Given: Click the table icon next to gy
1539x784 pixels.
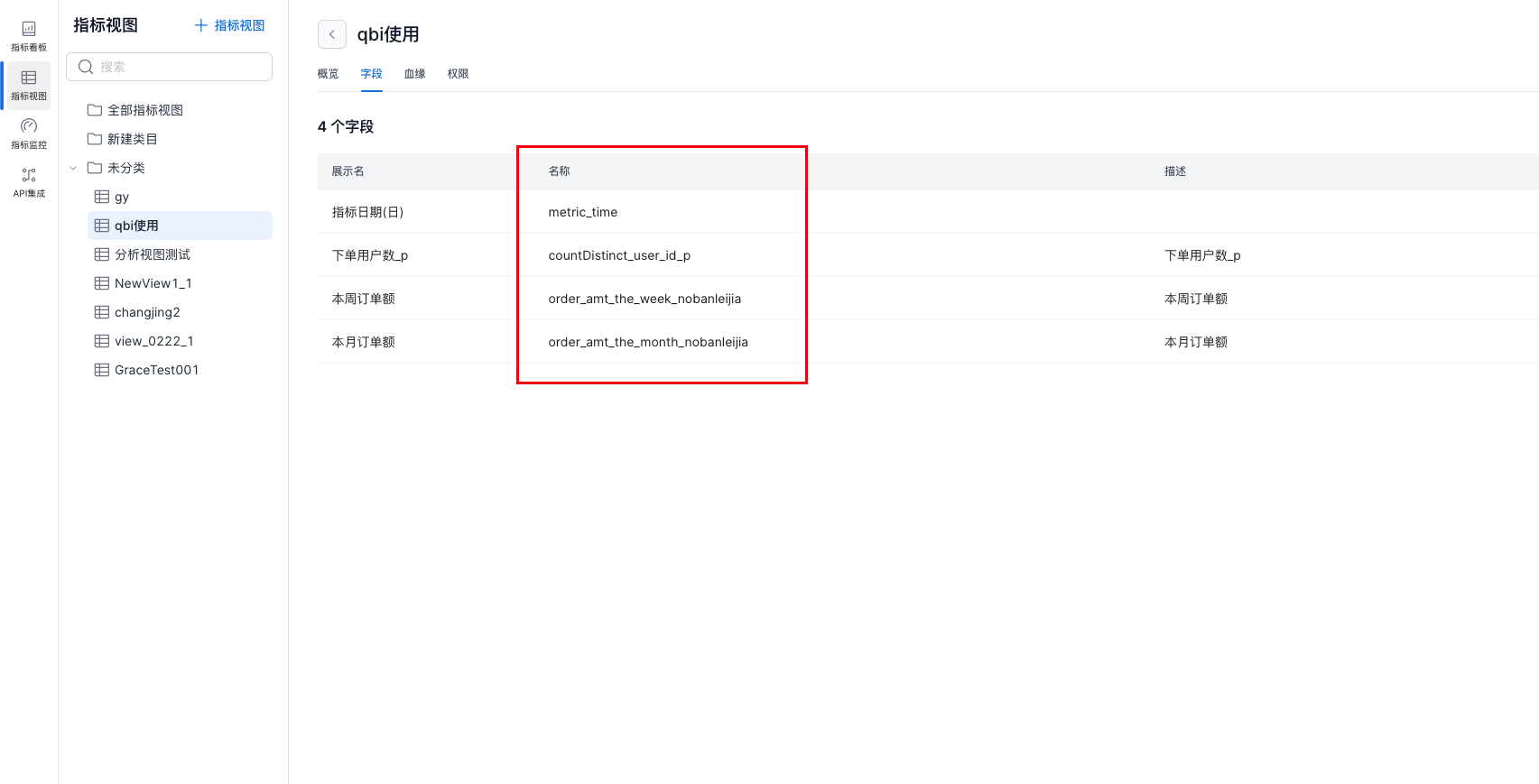Looking at the screenshot, I should coord(102,197).
